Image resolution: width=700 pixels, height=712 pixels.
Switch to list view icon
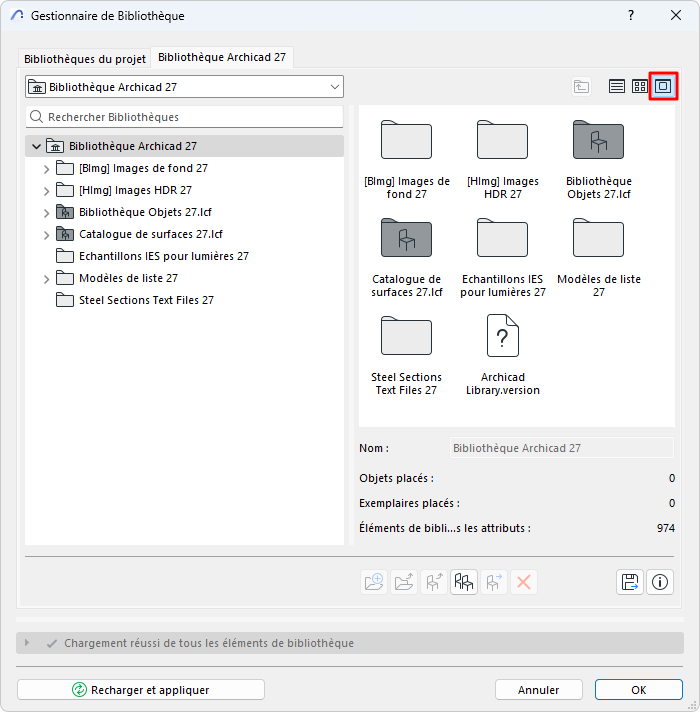pos(616,86)
